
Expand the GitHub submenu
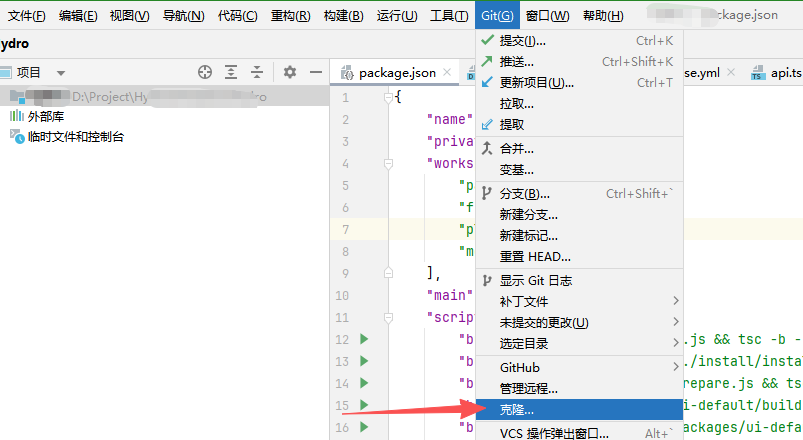pos(579,368)
